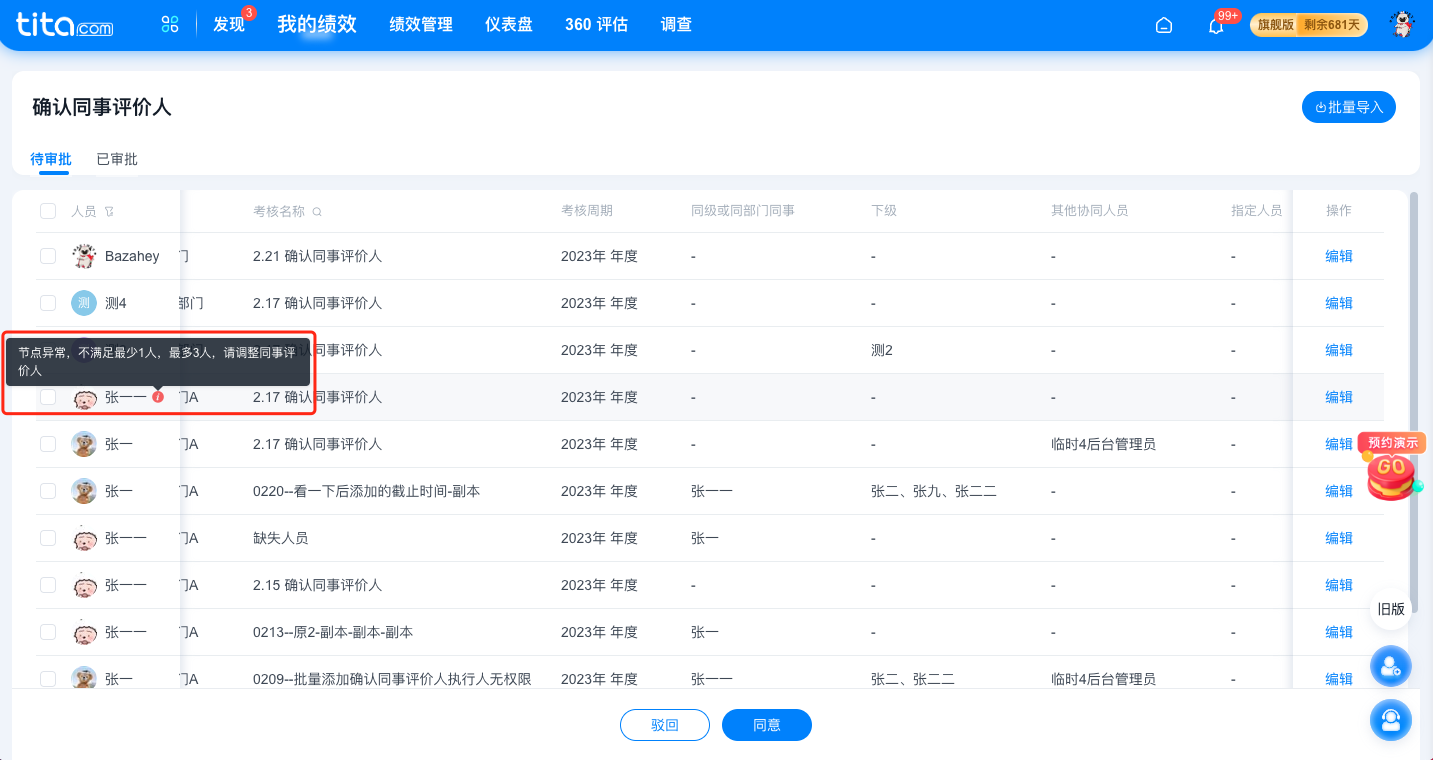The width and height of the screenshot is (1433, 760).
Task: Open 360 评估
Action: point(596,25)
